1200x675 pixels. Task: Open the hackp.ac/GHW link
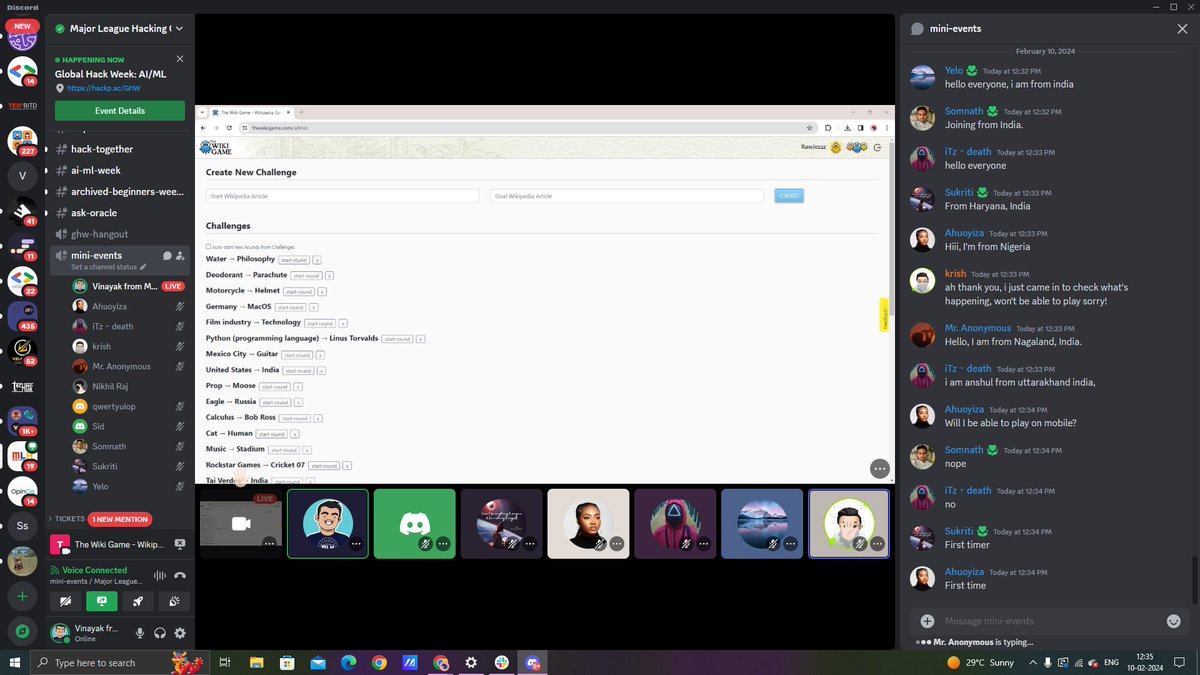pyautogui.click(x=105, y=88)
